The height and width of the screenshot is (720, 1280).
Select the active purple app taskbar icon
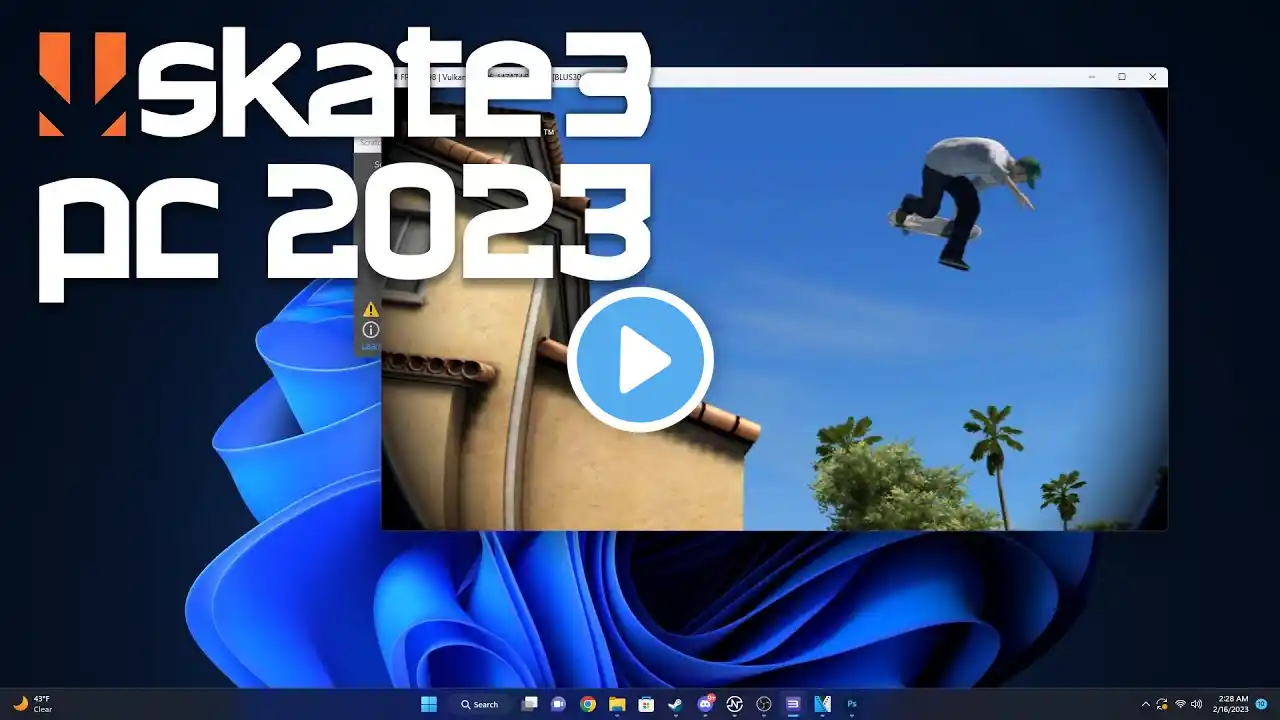[793, 704]
